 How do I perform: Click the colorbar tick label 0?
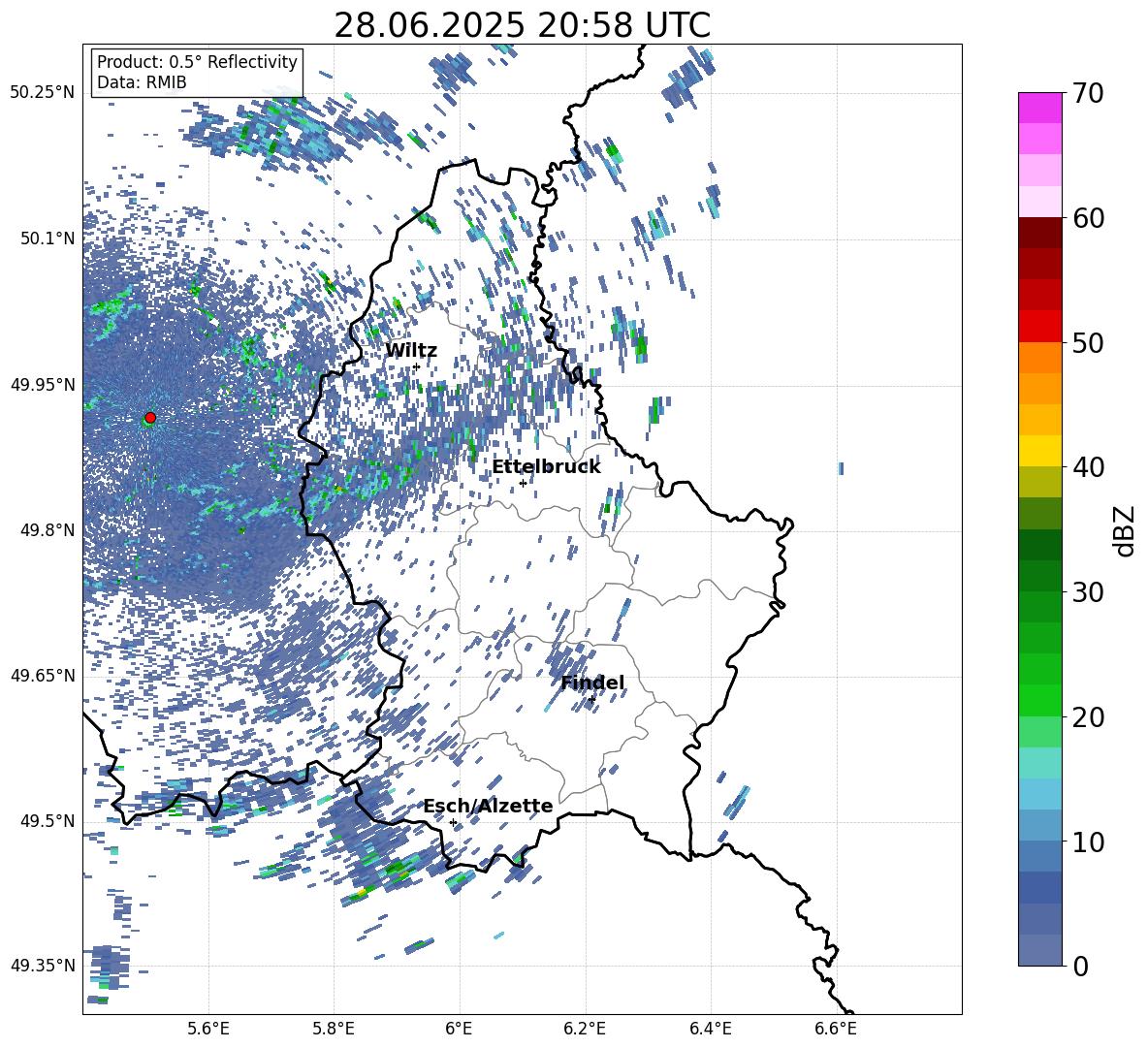click(1080, 966)
